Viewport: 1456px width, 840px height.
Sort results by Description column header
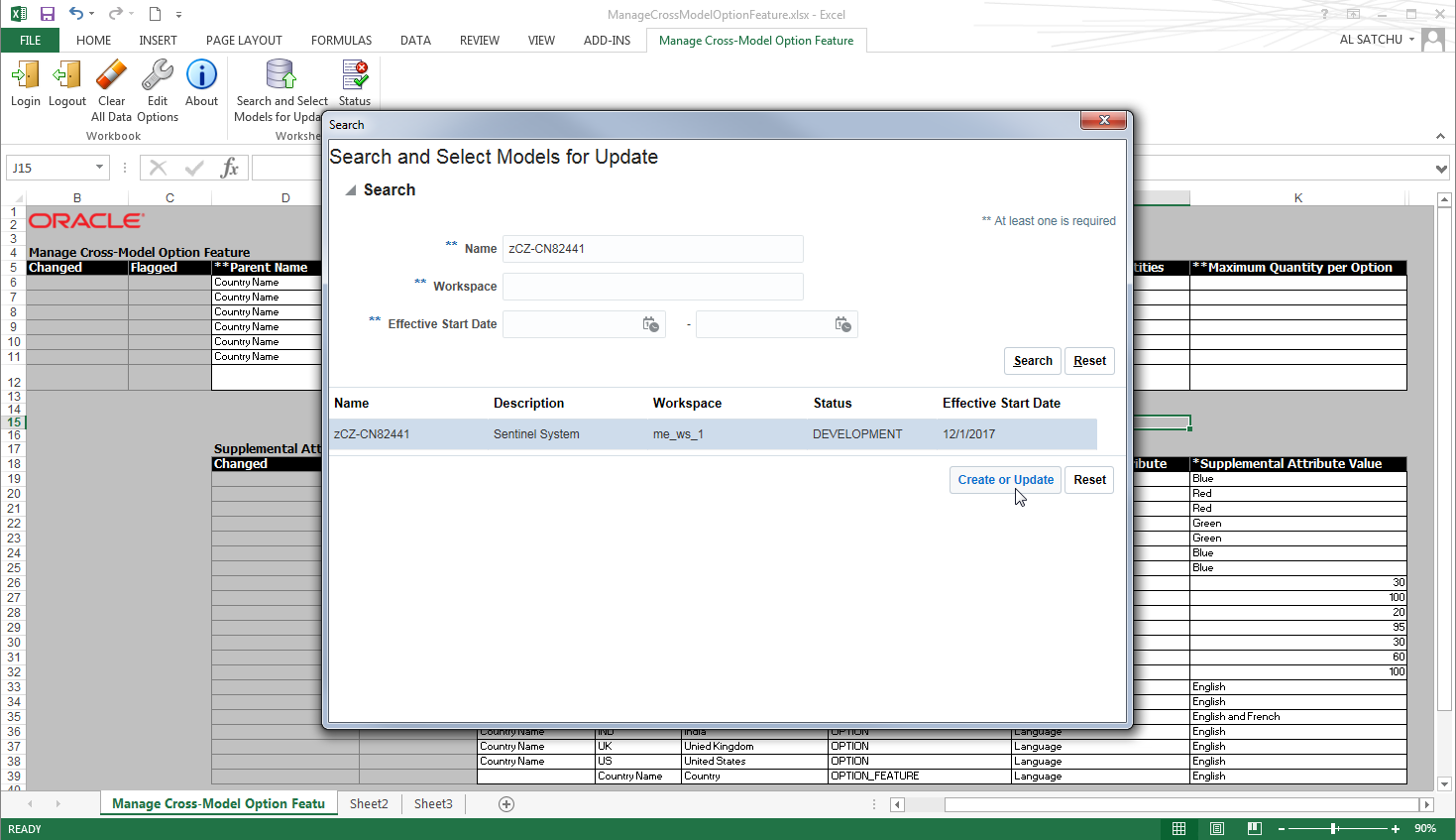click(x=528, y=404)
